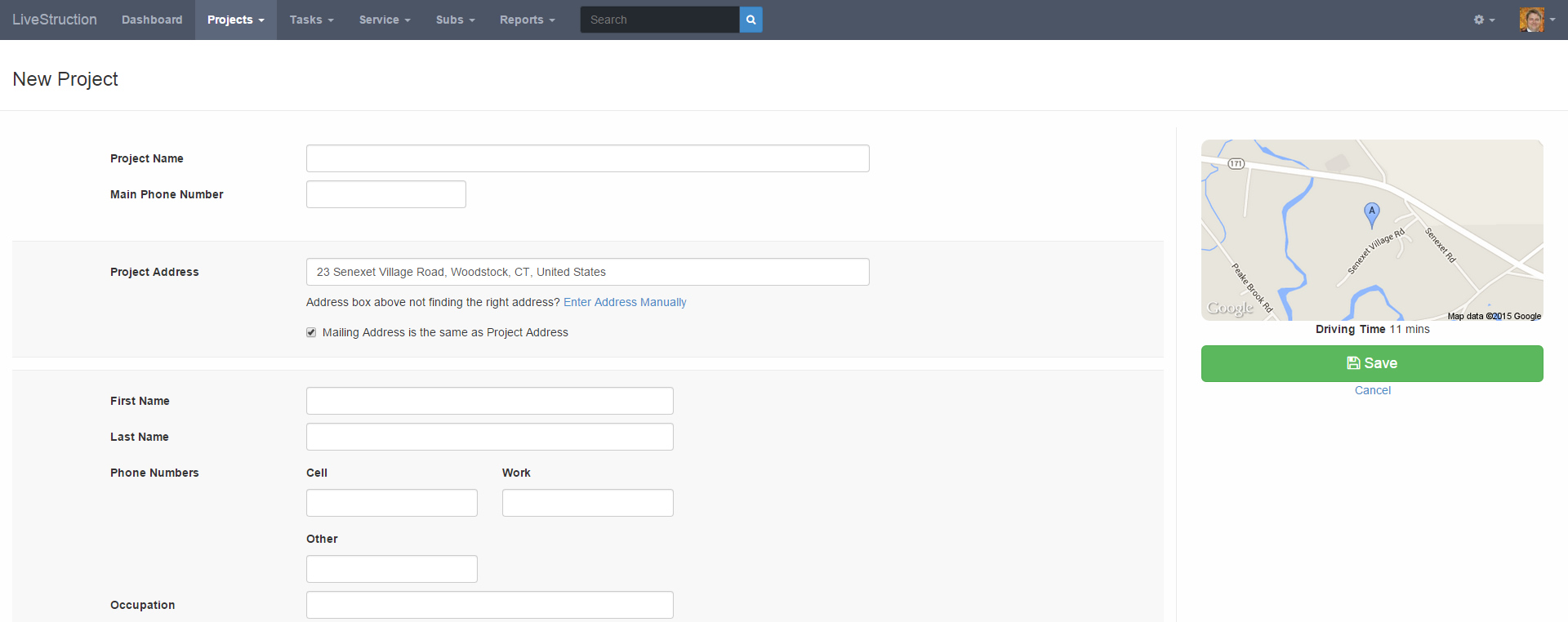Image resolution: width=1568 pixels, height=622 pixels.
Task: Click Route 171 shield on map
Action: [x=1236, y=164]
